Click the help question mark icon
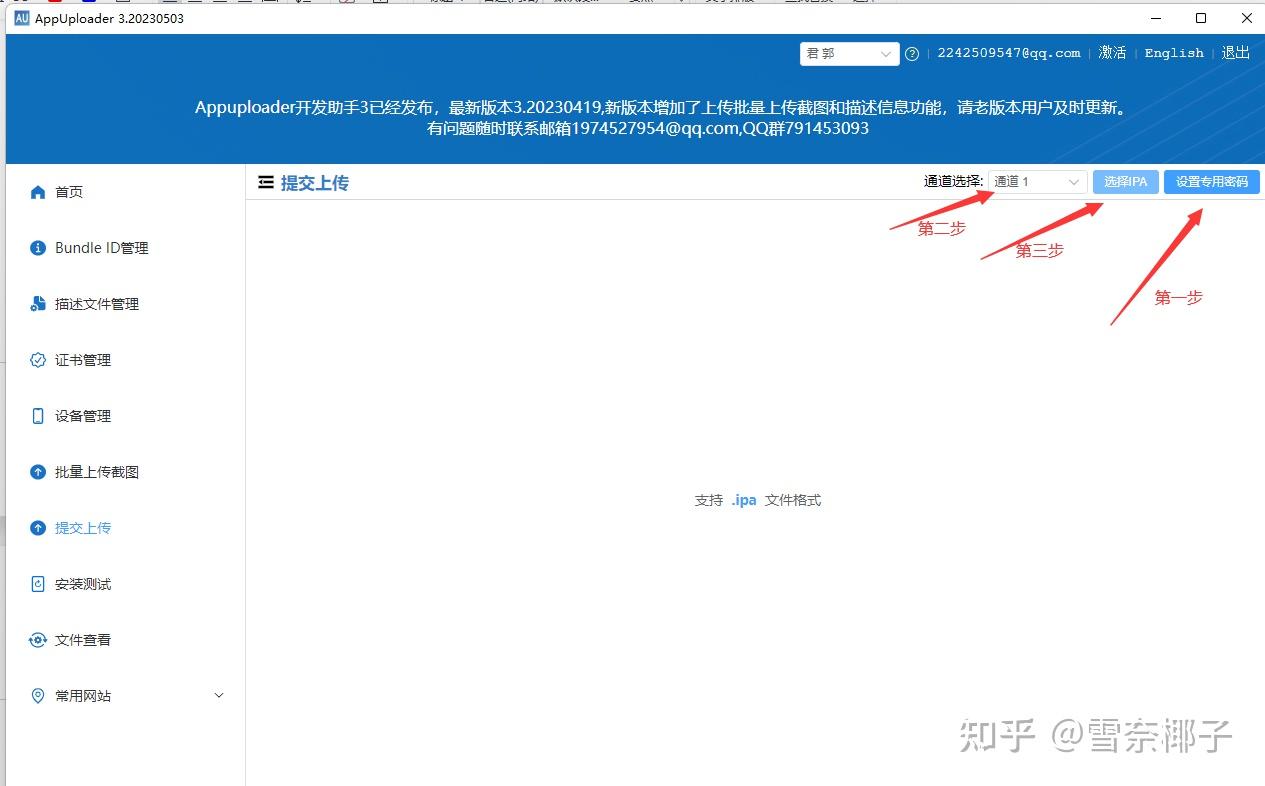The width and height of the screenshot is (1265, 786). pyautogui.click(x=911, y=54)
